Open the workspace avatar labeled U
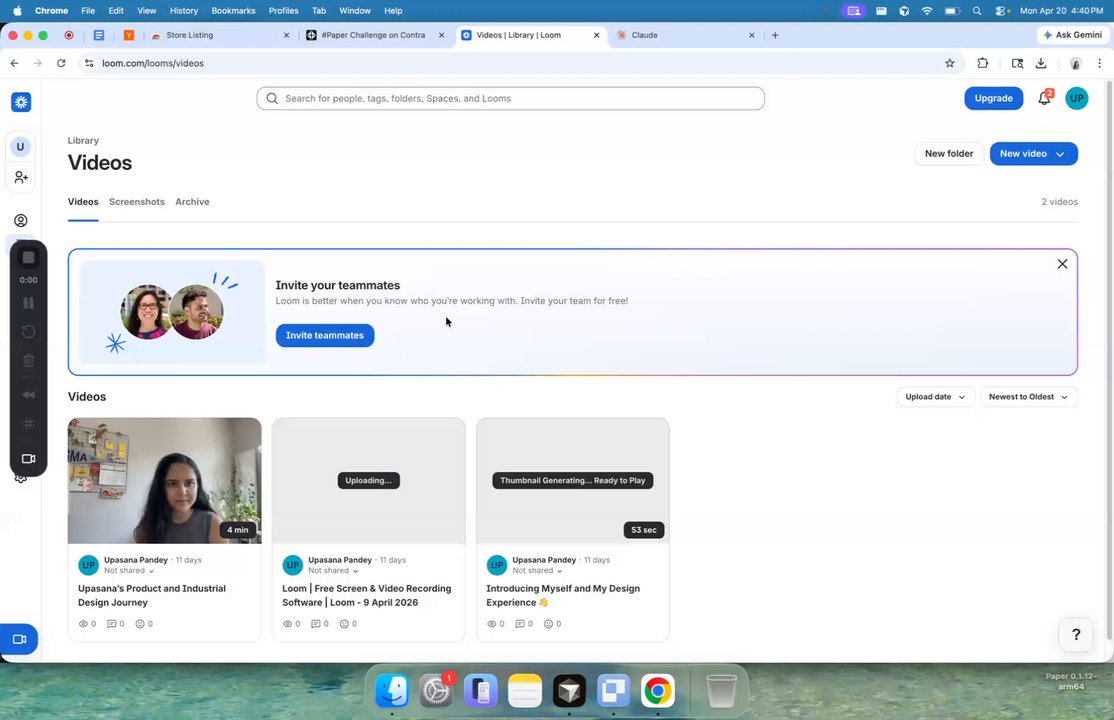Image resolution: width=1114 pixels, height=720 pixels. 21,147
